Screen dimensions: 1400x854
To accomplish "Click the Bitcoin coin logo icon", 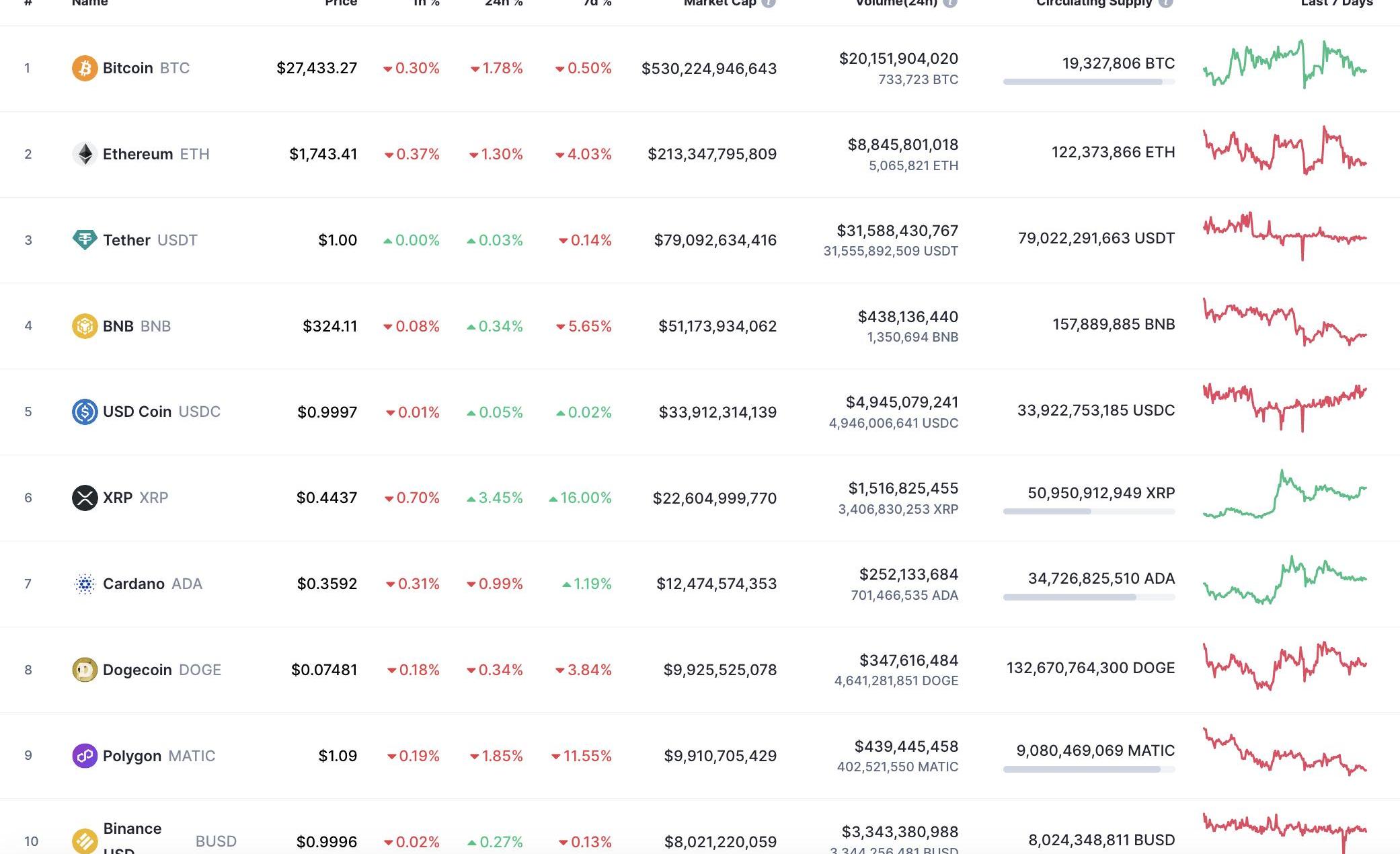I will pos(85,68).
